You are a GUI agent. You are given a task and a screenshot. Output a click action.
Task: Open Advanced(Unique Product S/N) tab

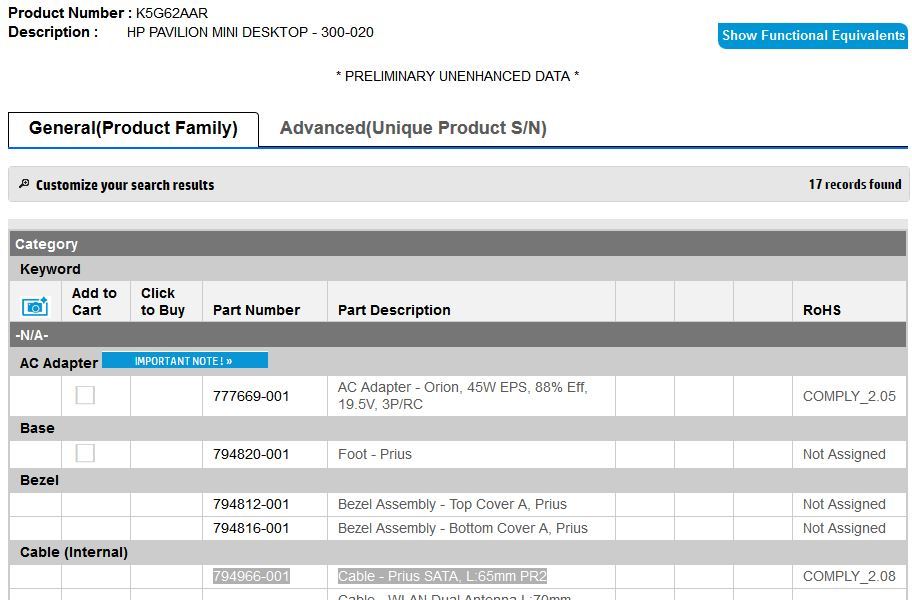coord(413,128)
